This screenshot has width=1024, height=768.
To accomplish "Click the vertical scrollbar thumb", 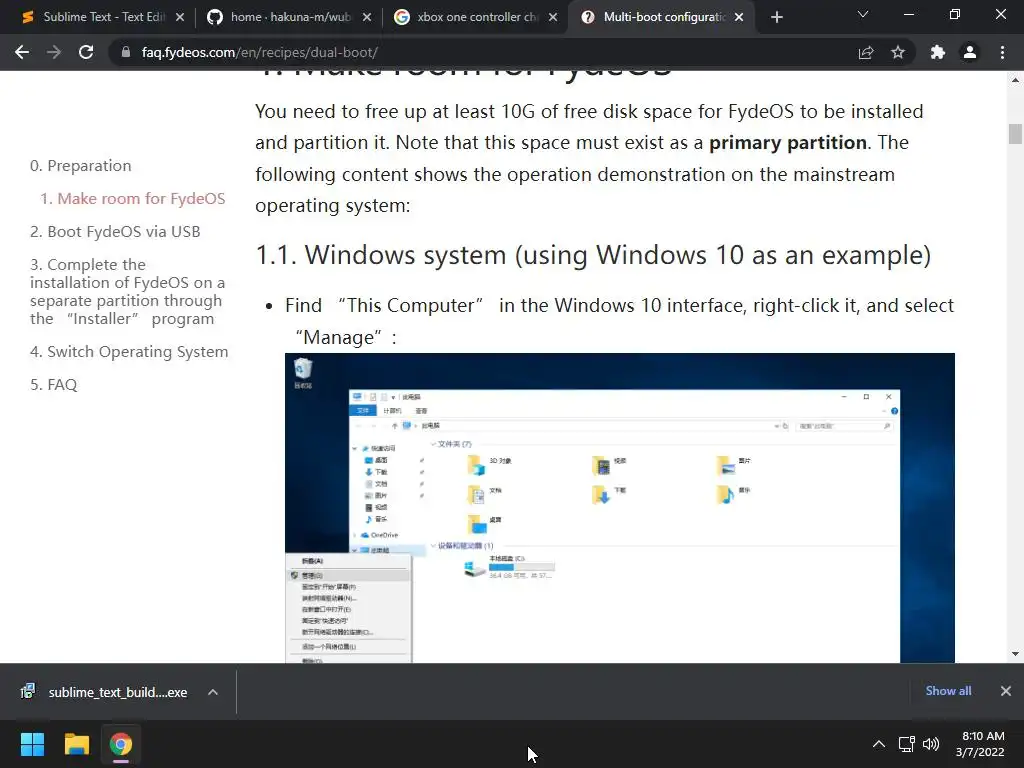I will click(x=1015, y=134).
